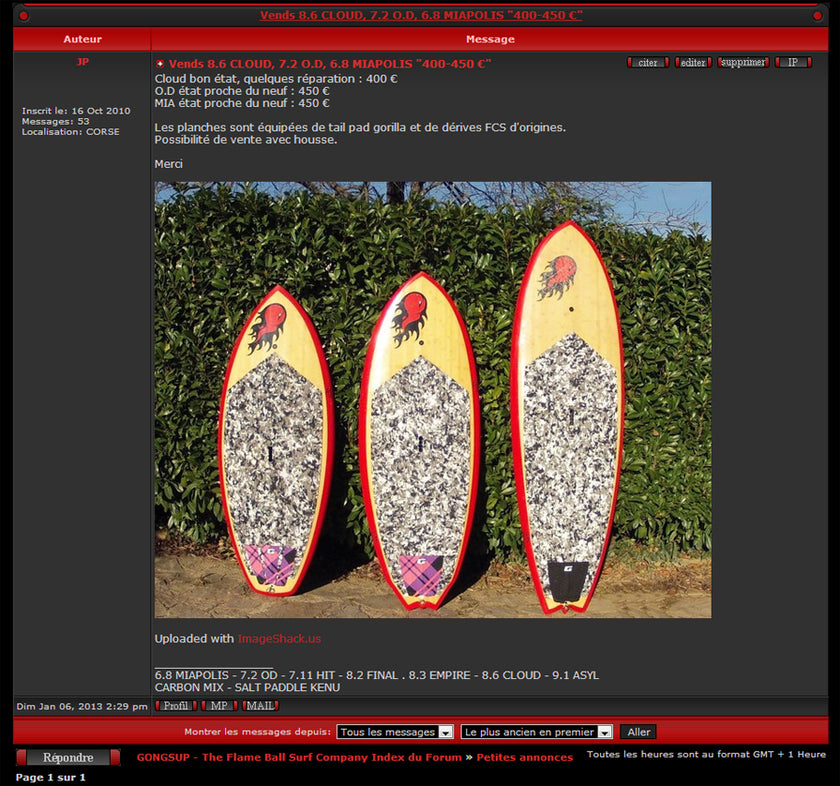Click the 'editer' post button
840x786 pixels.
click(x=692, y=63)
